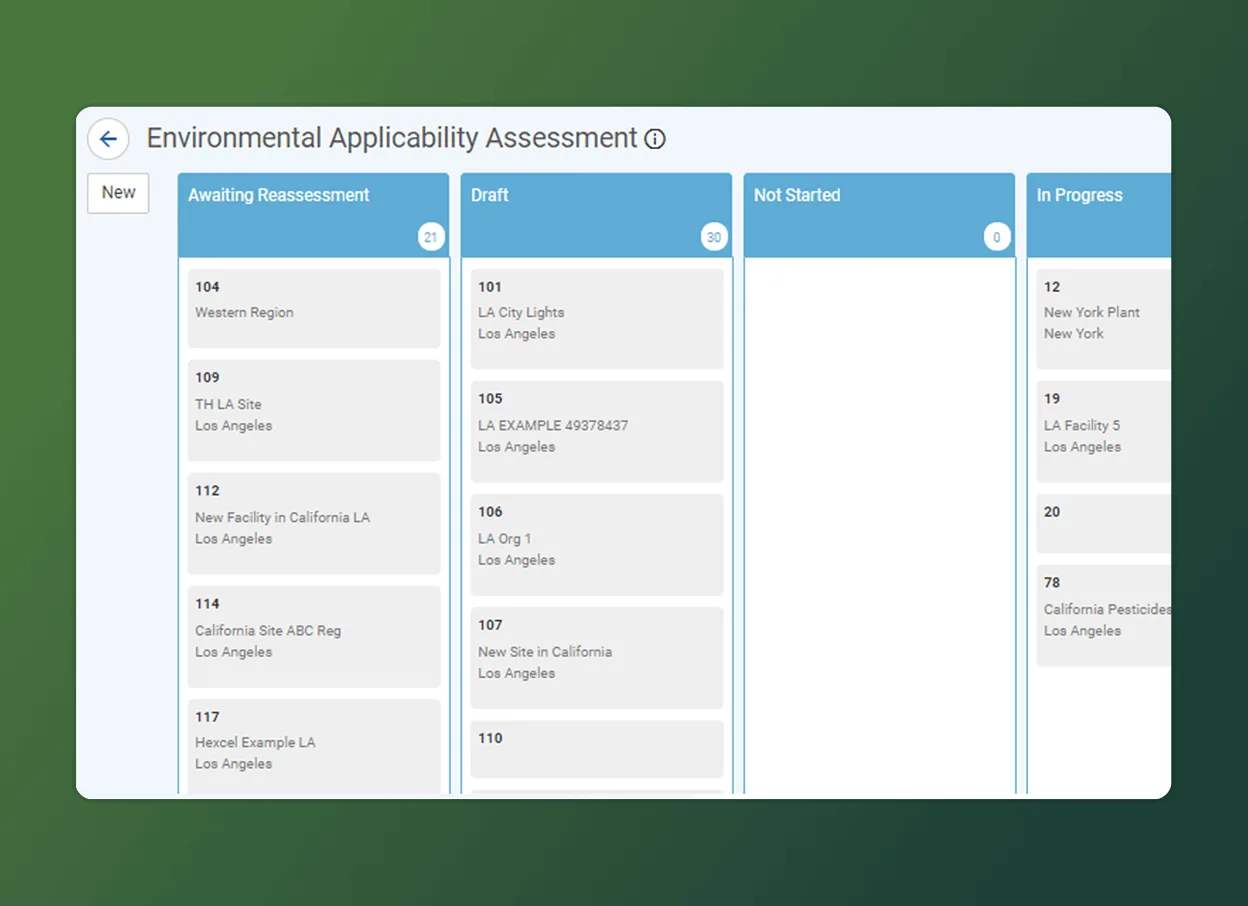Create a new assessment with the New button
1248x906 pixels.
pos(118,192)
